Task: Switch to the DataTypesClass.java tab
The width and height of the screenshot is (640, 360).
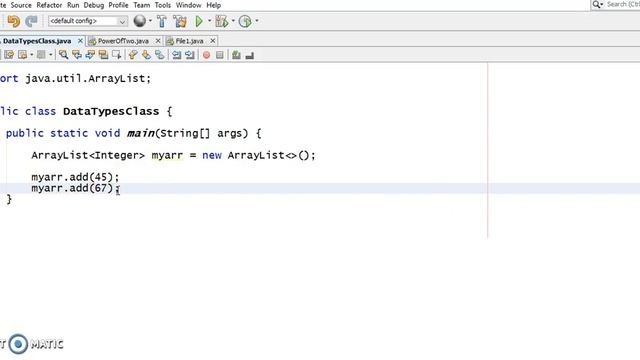Action: 37,41
